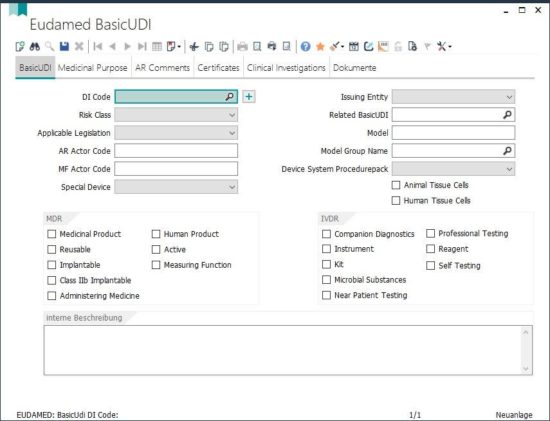Expand the Issuing Entity dropdown
550x421 pixels.
(x=453, y=97)
